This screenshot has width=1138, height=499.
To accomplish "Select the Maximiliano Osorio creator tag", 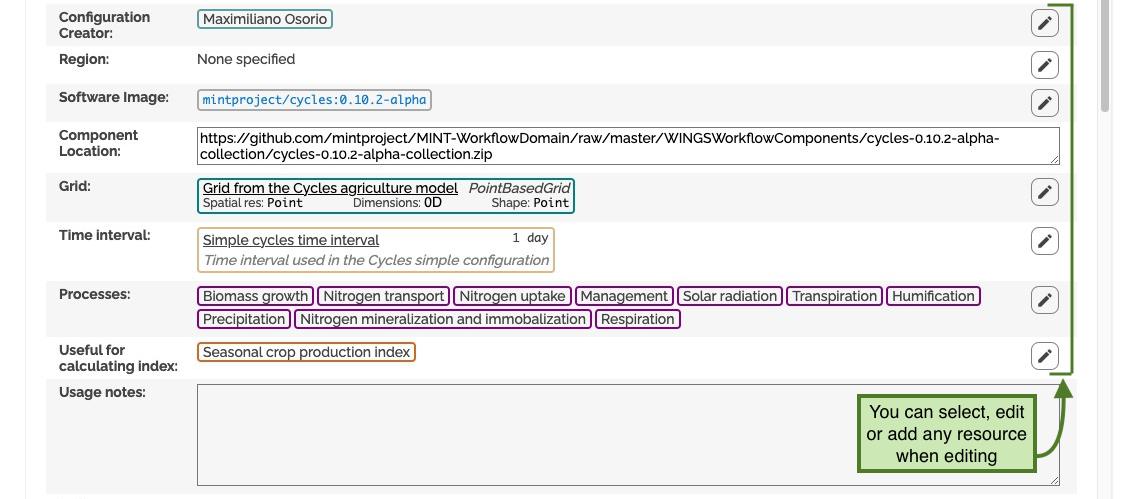I will (265, 20).
